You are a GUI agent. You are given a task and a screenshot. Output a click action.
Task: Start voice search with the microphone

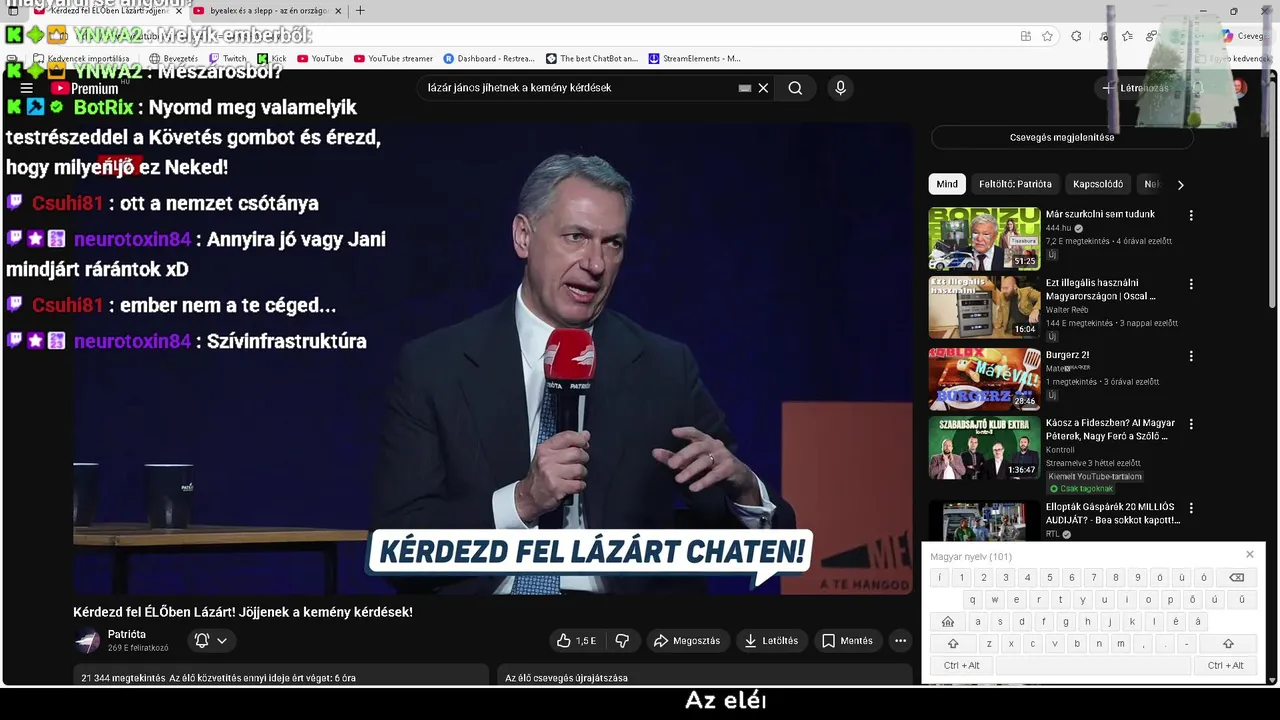(x=840, y=88)
